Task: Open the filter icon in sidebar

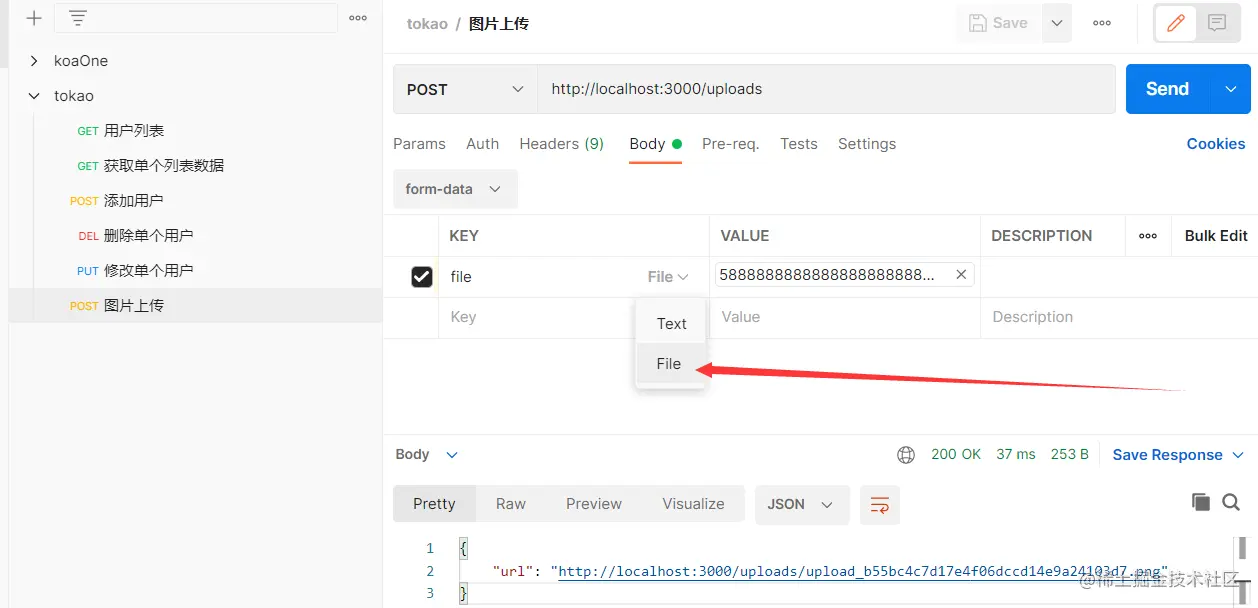Action: coord(77,18)
